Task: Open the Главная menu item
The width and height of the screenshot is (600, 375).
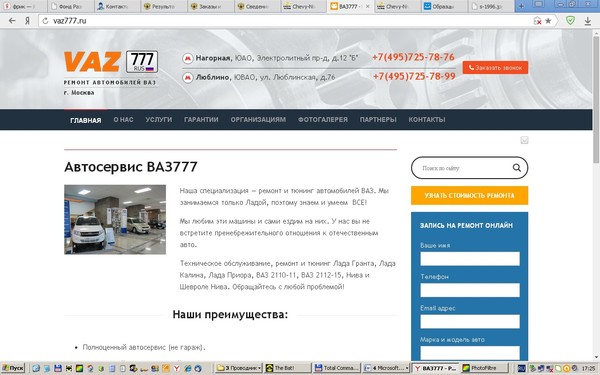Action: click(86, 120)
